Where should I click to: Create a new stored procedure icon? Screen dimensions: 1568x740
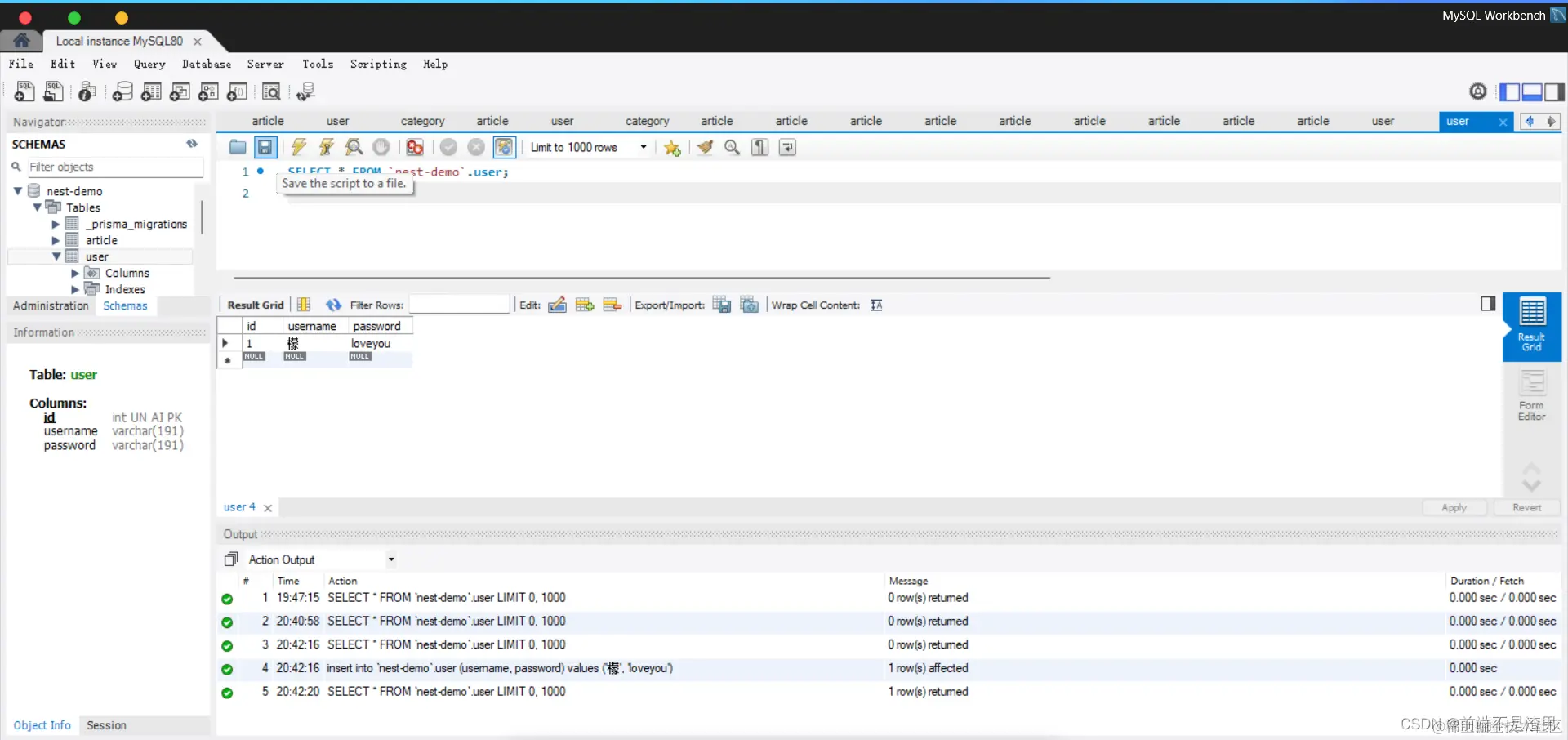(208, 91)
